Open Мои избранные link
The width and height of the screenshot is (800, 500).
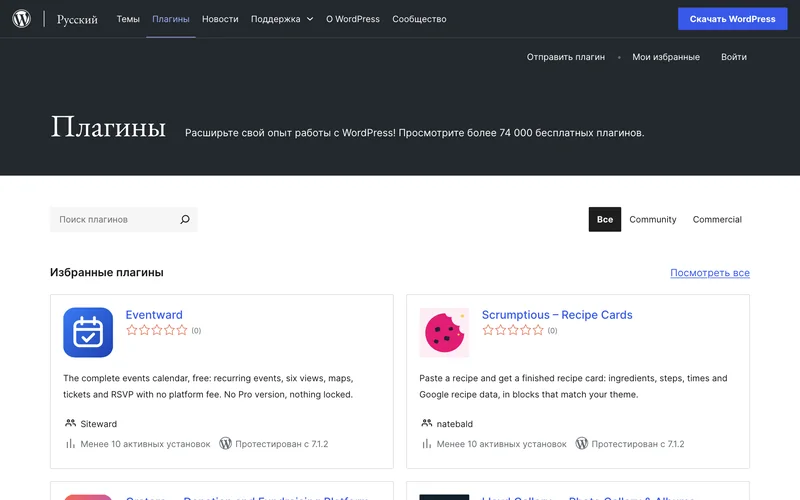(x=666, y=57)
